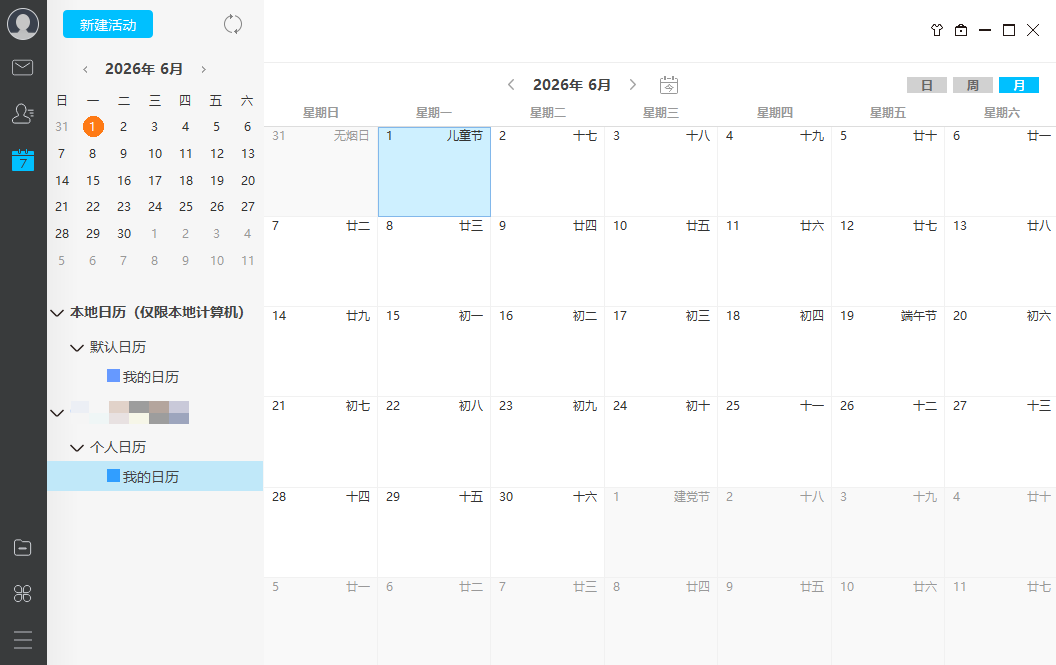1056x665 pixels.
Task: Switch to day view tab 日
Action: [927, 85]
